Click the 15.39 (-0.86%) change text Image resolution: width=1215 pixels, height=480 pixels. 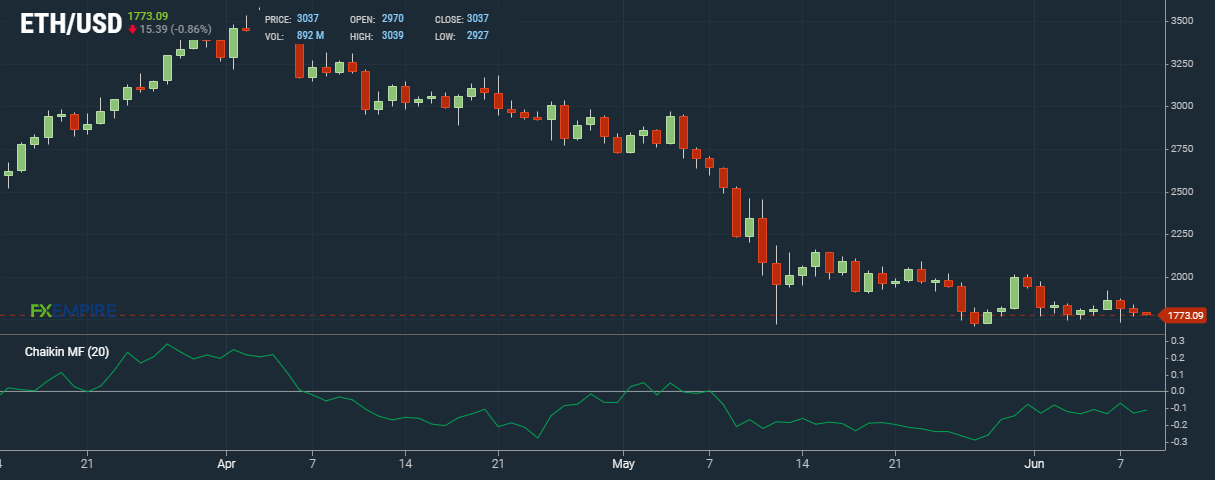point(176,29)
